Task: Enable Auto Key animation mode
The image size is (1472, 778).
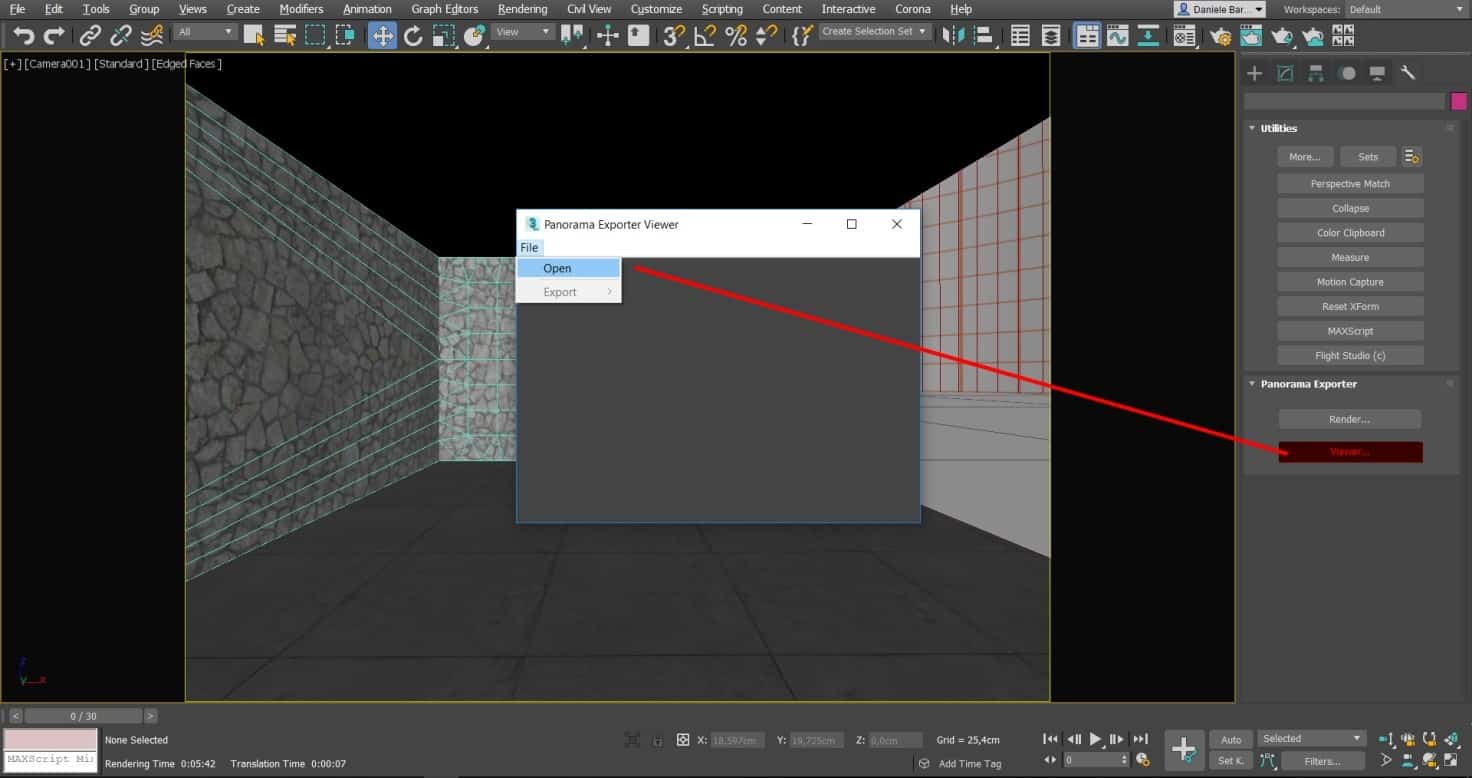Action: 1231,738
